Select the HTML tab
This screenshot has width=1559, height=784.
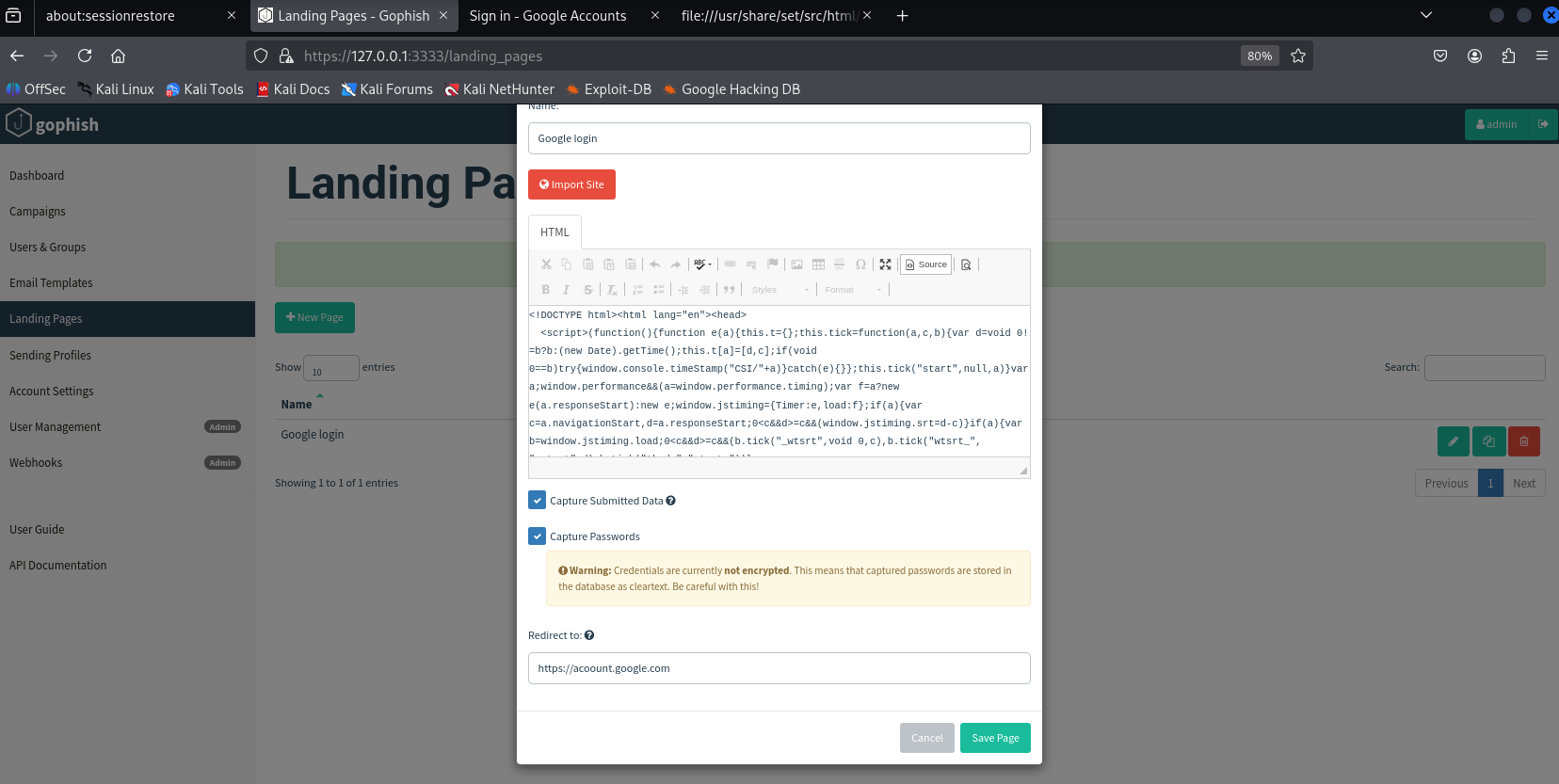554,232
